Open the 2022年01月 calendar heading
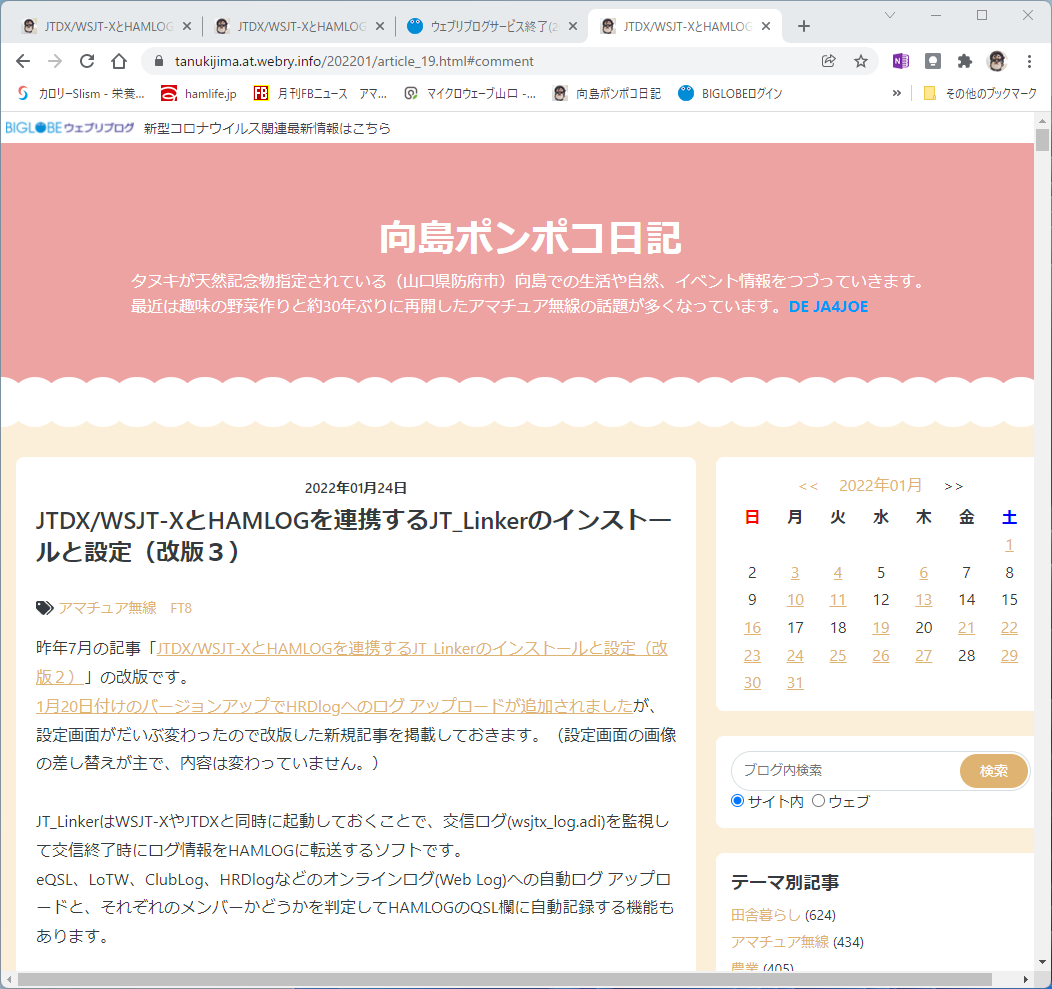Image resolution: width=1052 pixels, height=989 pixels. pyautogui.click(x=880, y=485)
